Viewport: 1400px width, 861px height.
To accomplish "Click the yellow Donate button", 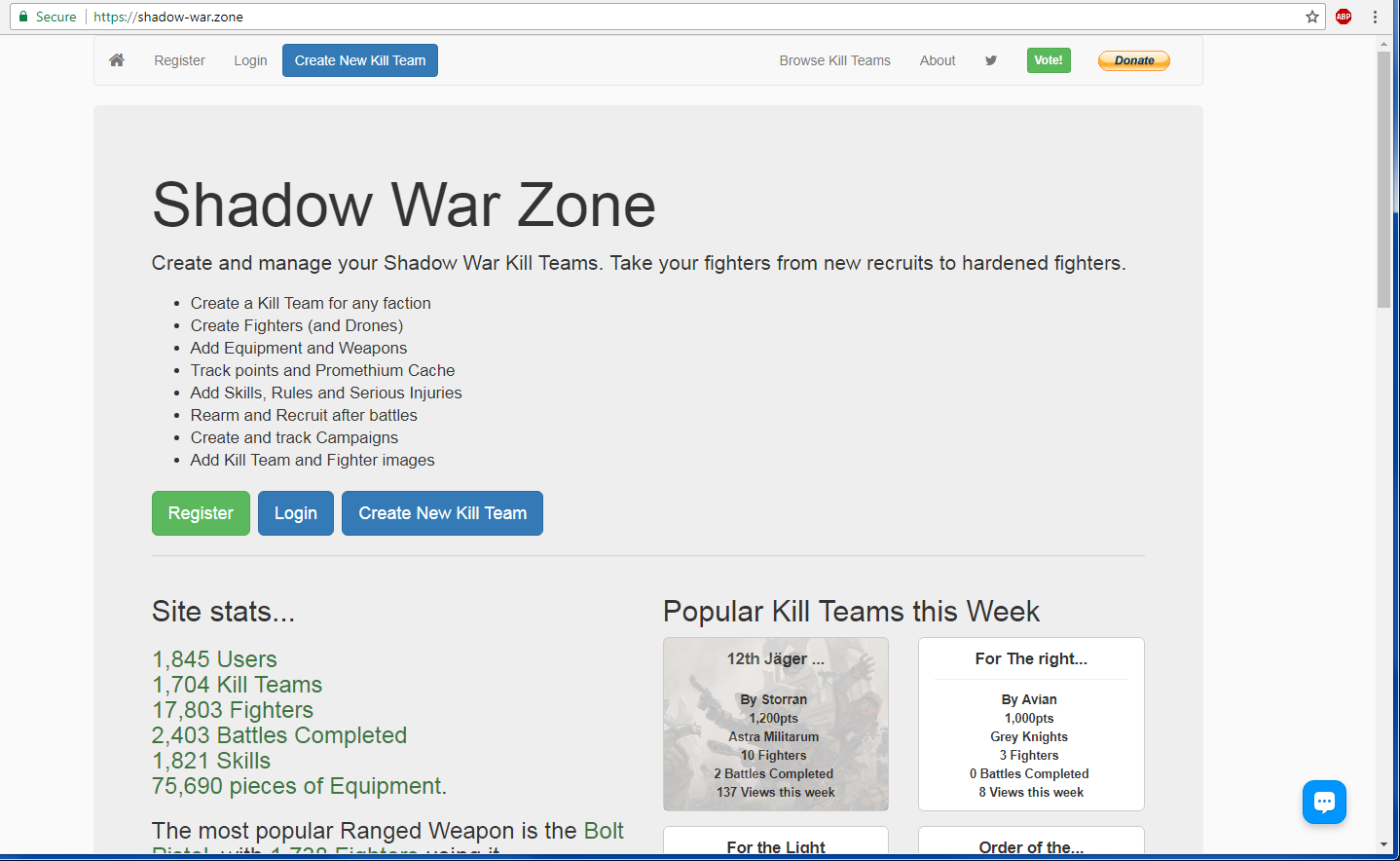I will click(x=1134, y=60).
